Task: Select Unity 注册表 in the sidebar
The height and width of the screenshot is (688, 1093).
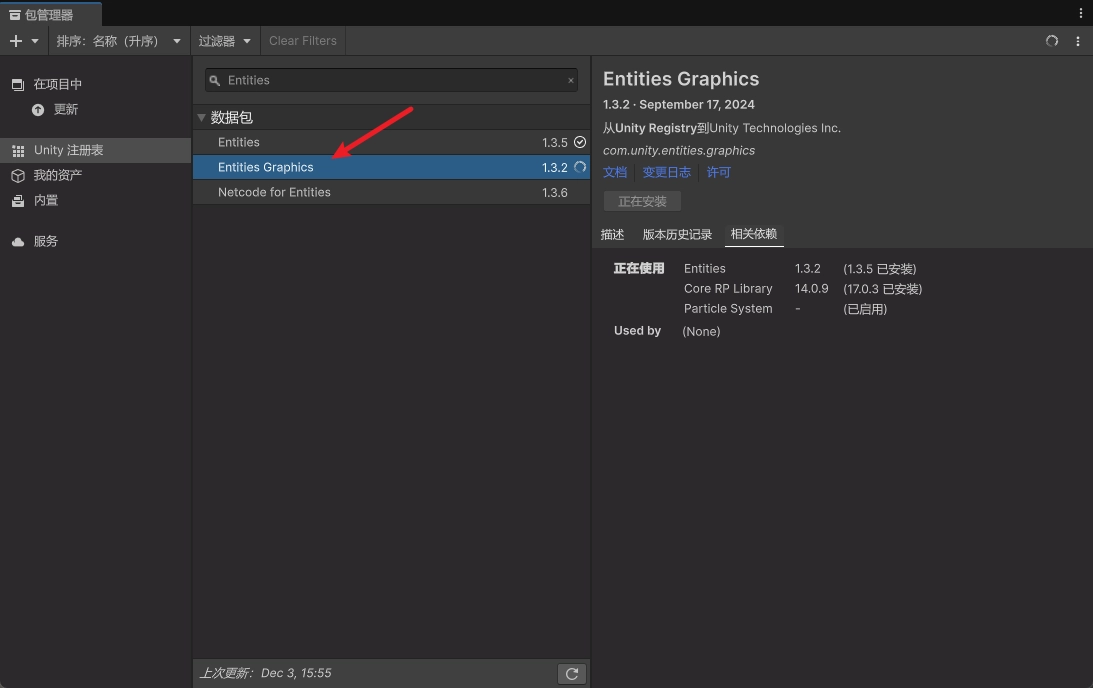Action: [x=95, y=150]
